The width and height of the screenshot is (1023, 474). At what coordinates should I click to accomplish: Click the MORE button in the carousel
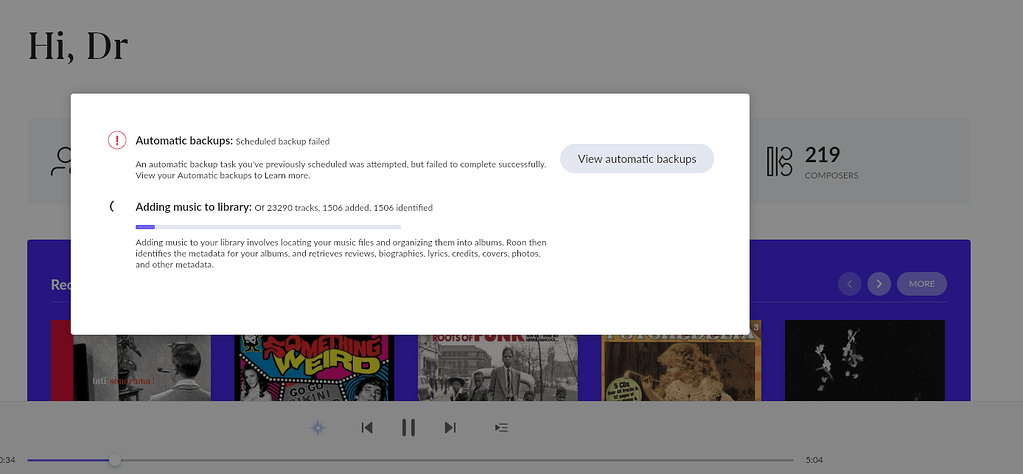pyautogui.click(x=921, y=284)
